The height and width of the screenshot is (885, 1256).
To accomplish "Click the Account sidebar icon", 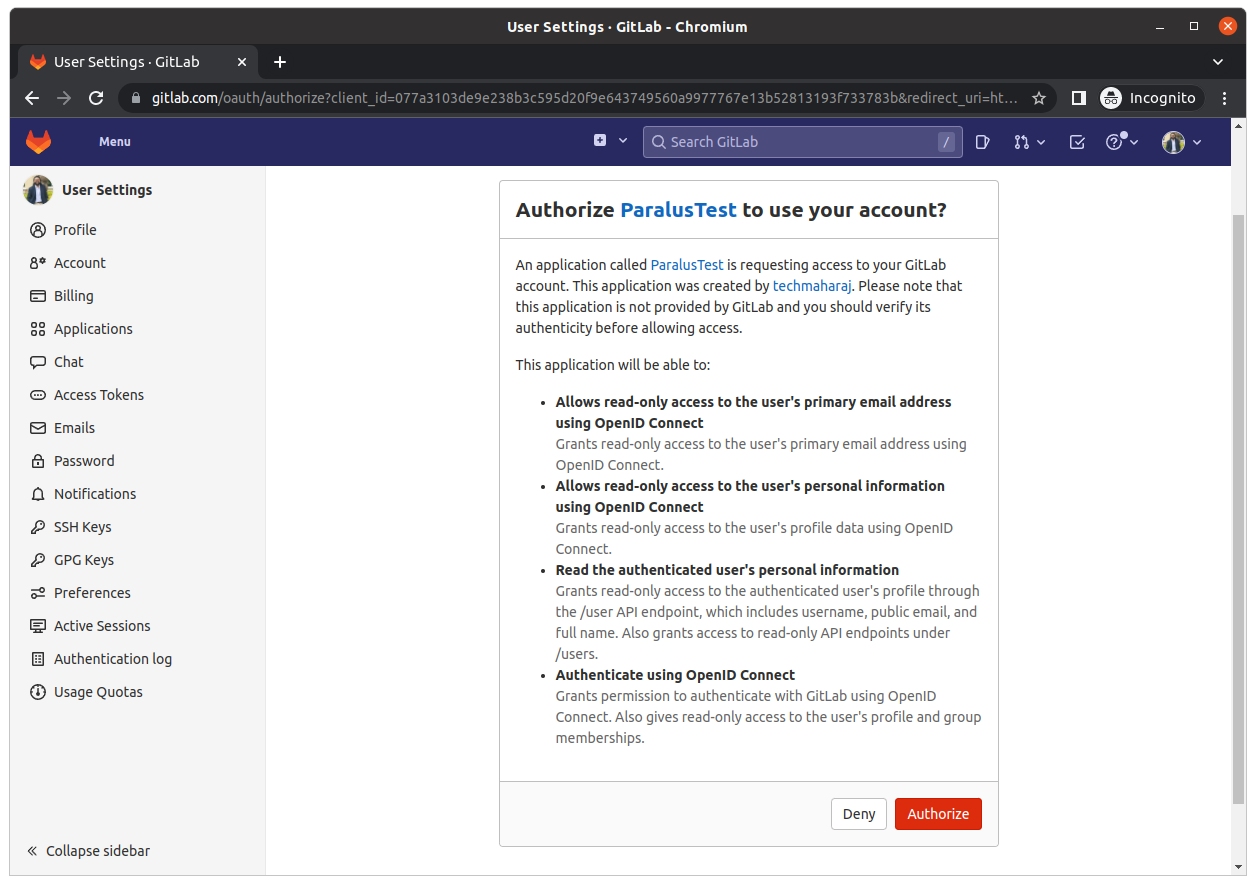I will (38, 263).
